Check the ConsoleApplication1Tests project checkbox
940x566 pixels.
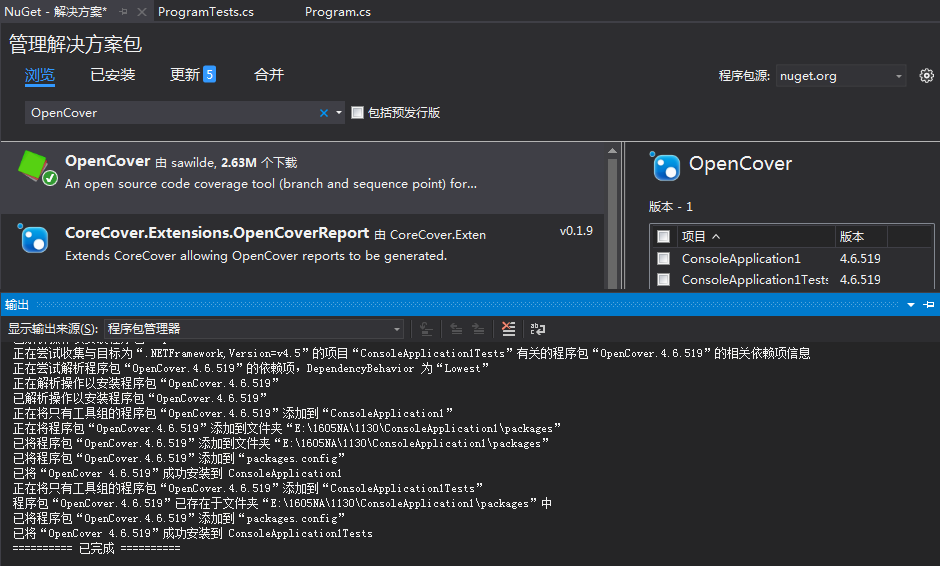[x=663, y=279]
